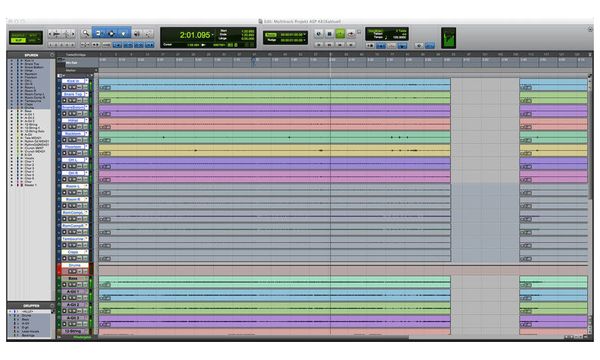Viewport: 600px width, 360px height.
Task: Select the Kick In track name
Action: pos(73,81)
